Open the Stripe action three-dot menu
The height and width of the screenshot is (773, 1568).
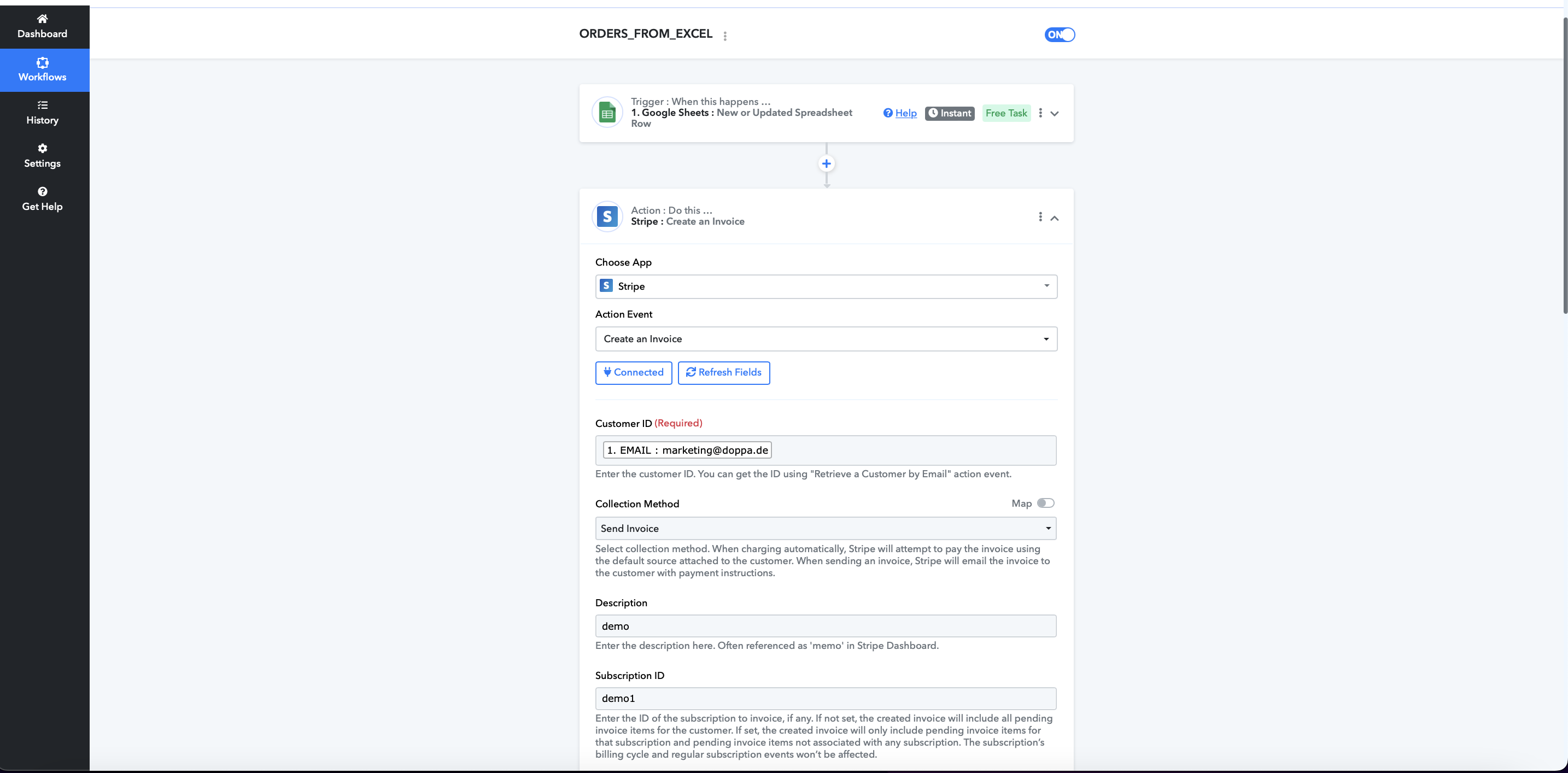click(1040, 216)
